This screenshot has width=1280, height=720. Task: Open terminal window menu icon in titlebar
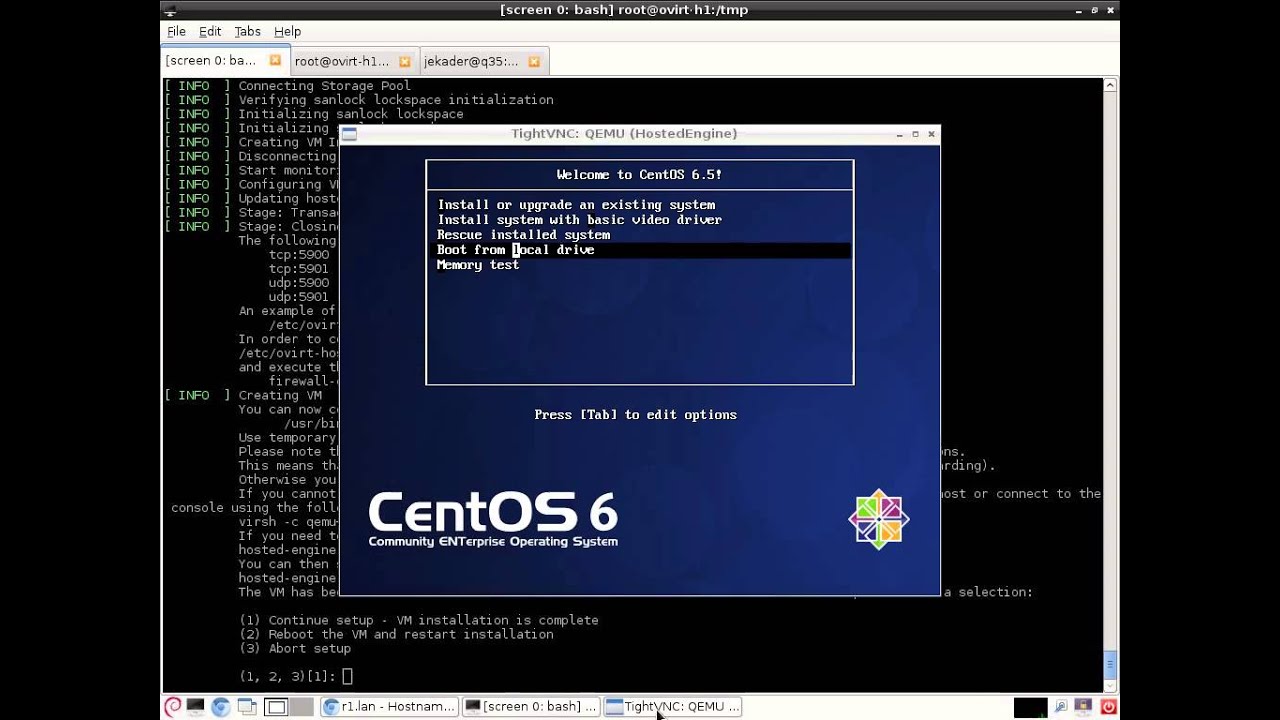tap(172, 10)
